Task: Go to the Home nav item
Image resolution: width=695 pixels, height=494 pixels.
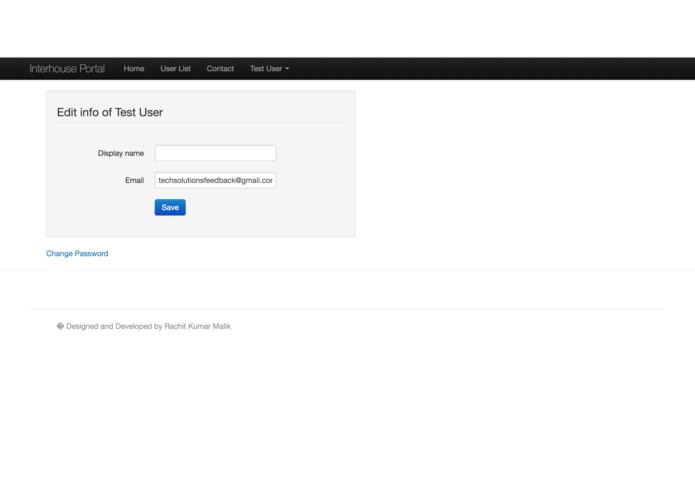Action: 134,69
